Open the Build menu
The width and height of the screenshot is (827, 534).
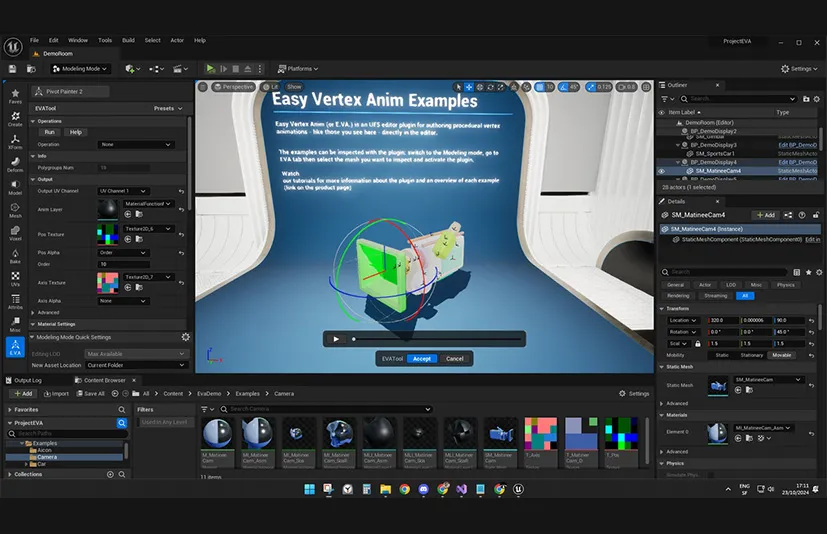click(128, 40)
